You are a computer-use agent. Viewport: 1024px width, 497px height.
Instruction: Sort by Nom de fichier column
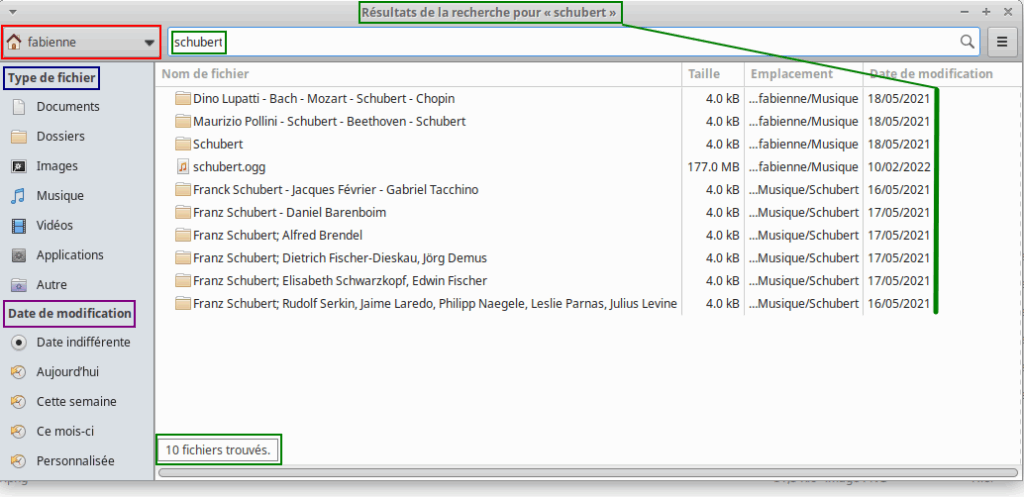pyautogui.click(x=419, y=74)
